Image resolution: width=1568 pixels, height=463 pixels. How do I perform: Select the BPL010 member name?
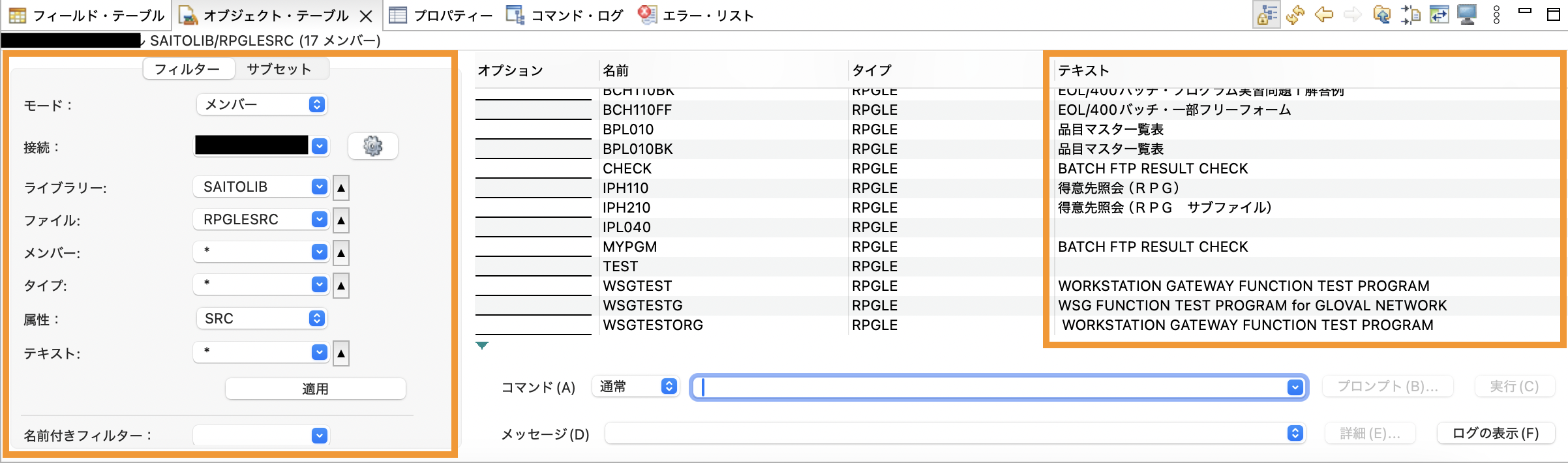[x=628, y=130]
